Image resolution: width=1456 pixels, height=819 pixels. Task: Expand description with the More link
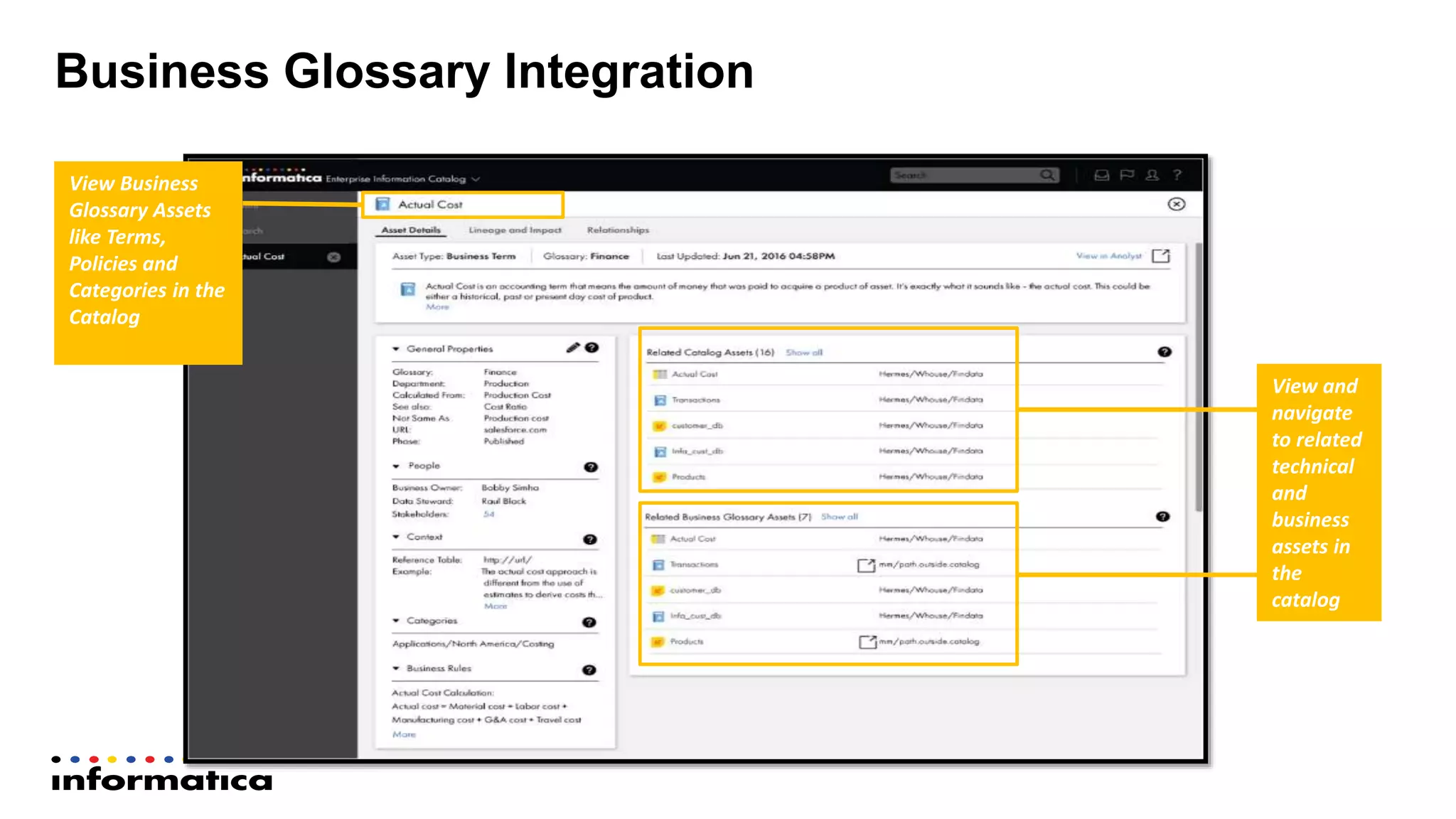pyautogui.click(x=437, y=307)
